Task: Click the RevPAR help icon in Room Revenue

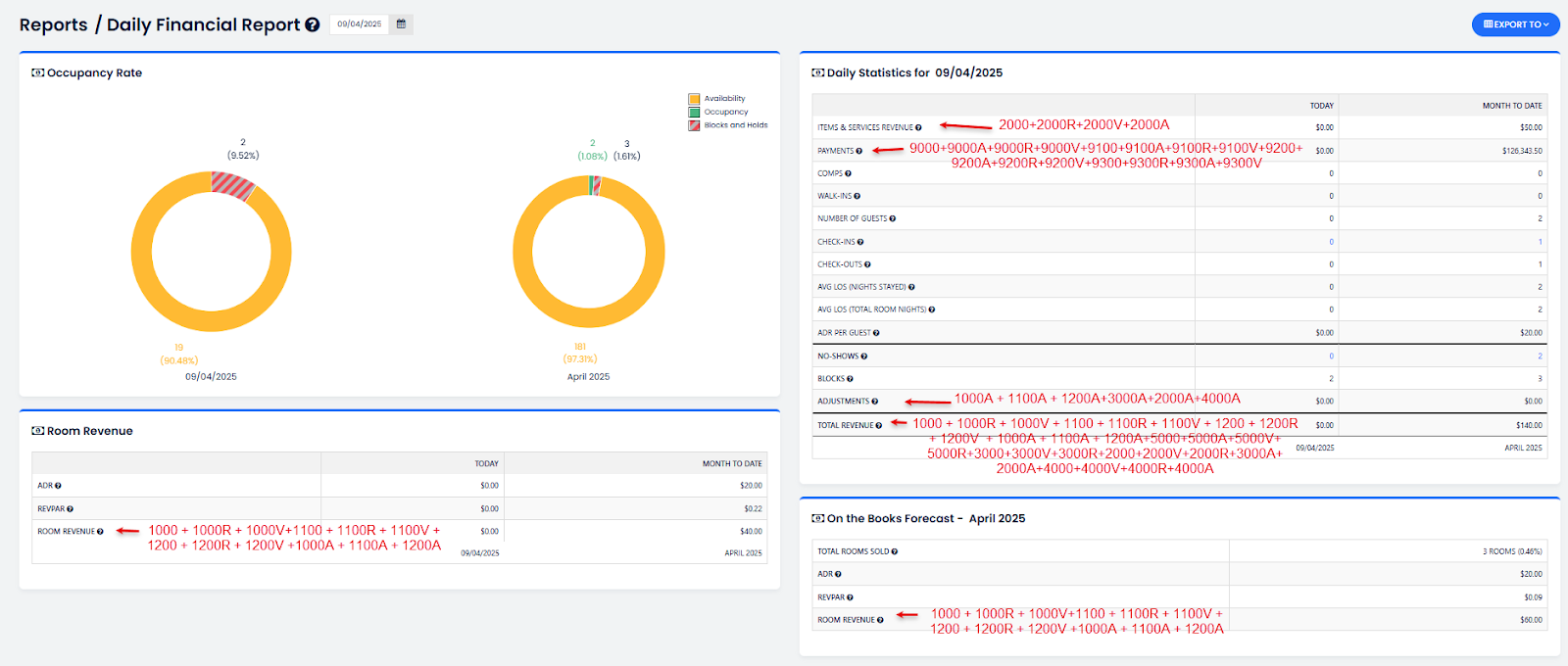Action: tap(71, 509)
